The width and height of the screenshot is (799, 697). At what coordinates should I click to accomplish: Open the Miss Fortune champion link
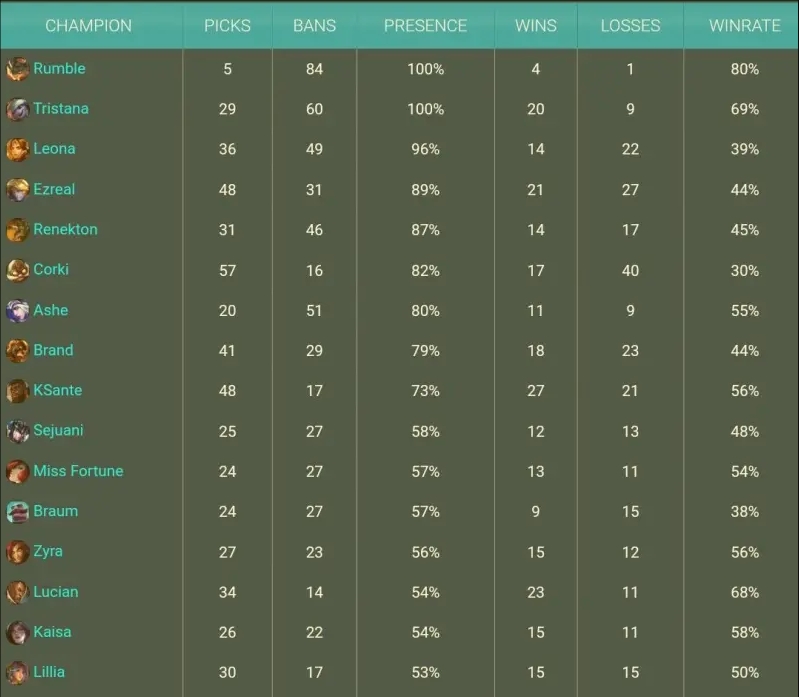click(x=78, y=471)
